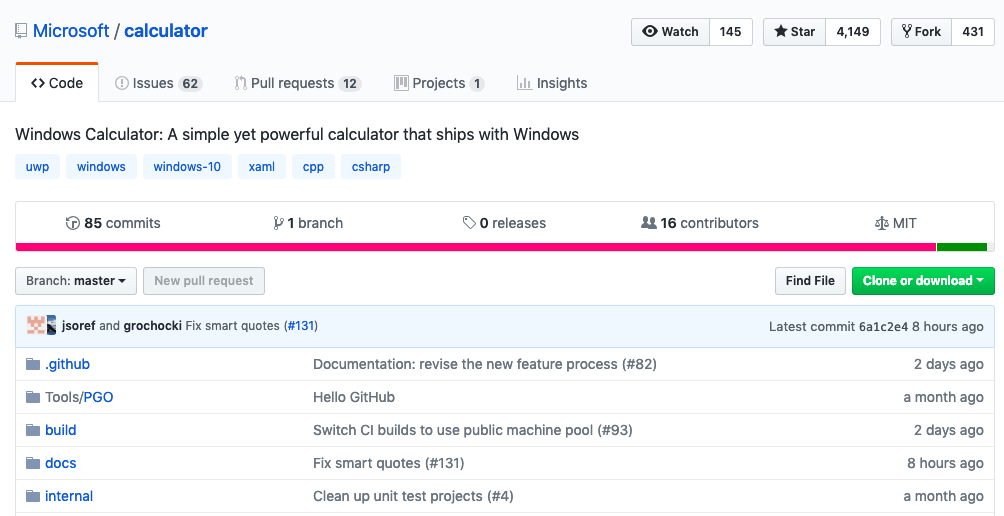
Task: Click the jsoref author avatar
Action: (x=35, y=325)
